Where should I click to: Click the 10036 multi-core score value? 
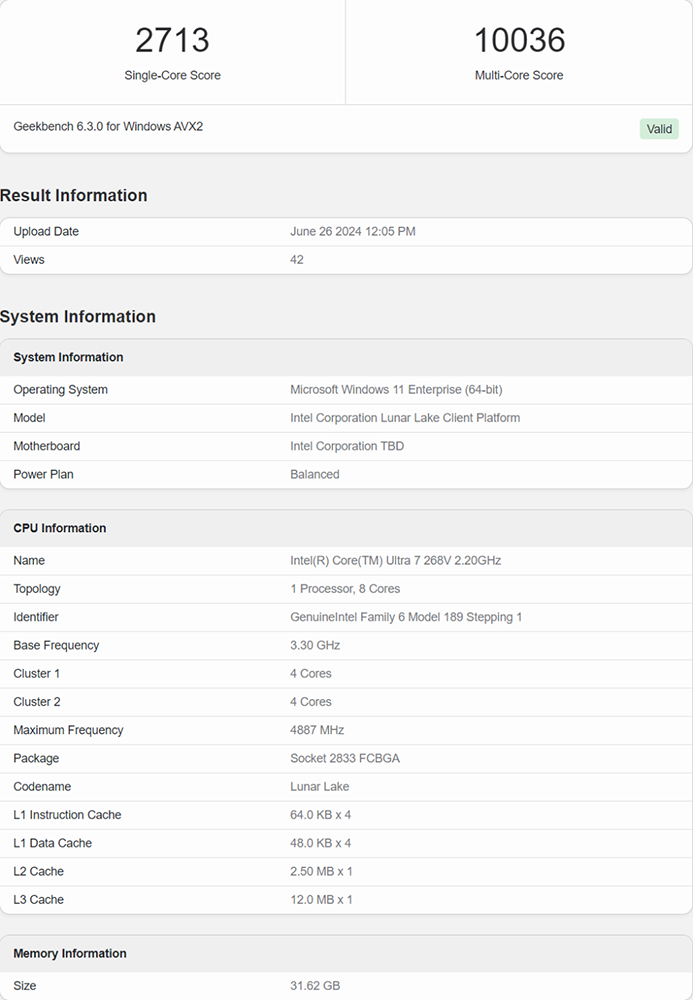[x=519, y=40]
